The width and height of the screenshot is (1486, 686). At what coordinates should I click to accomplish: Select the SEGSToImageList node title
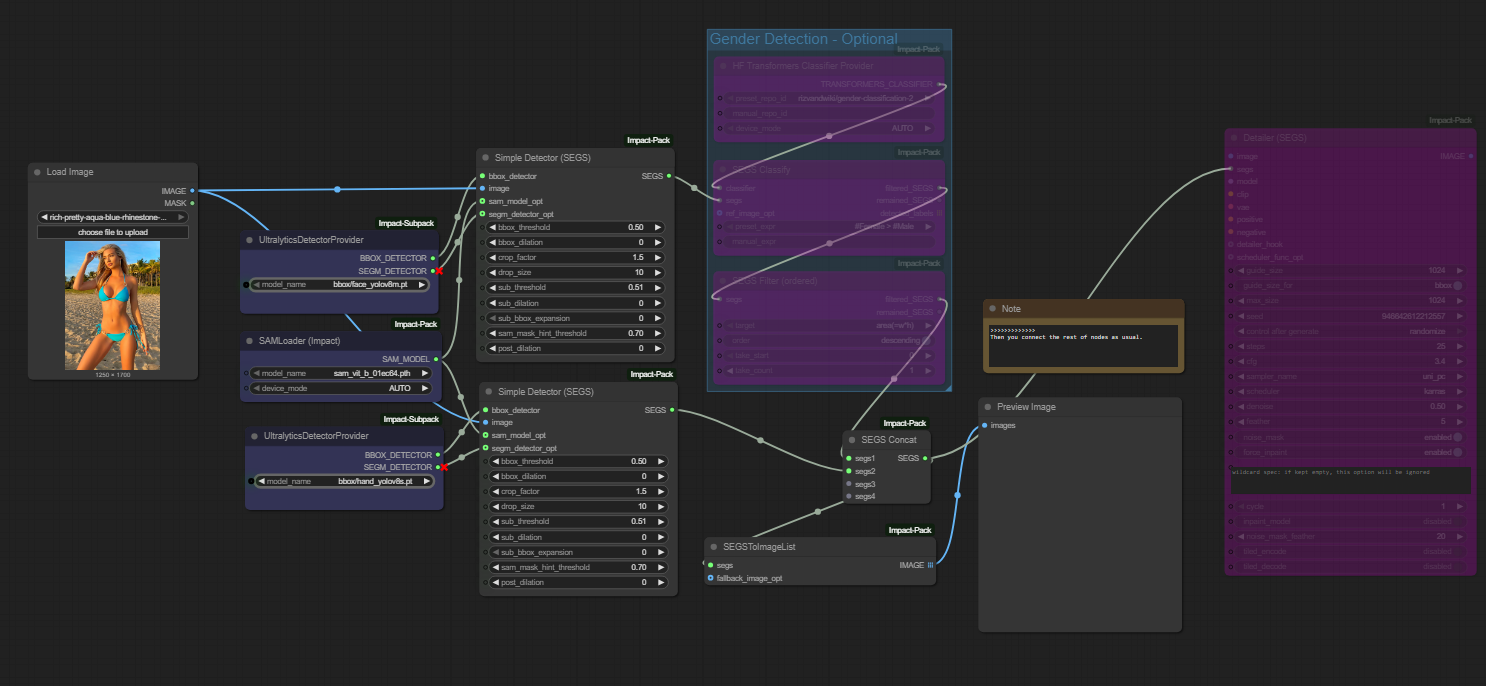pos(759,547)
